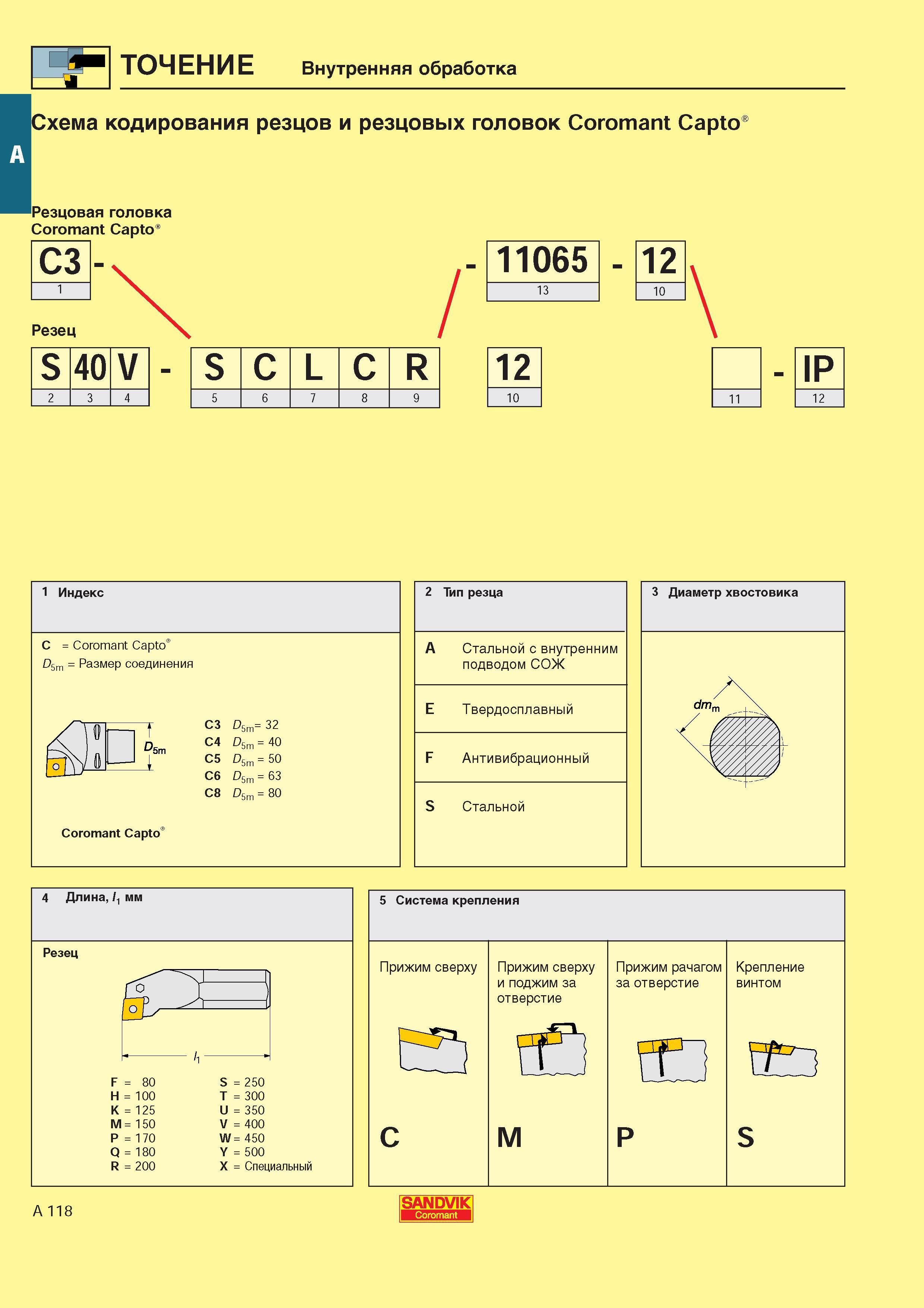Open the blue section tab labeled A

(x=15, y=154)
